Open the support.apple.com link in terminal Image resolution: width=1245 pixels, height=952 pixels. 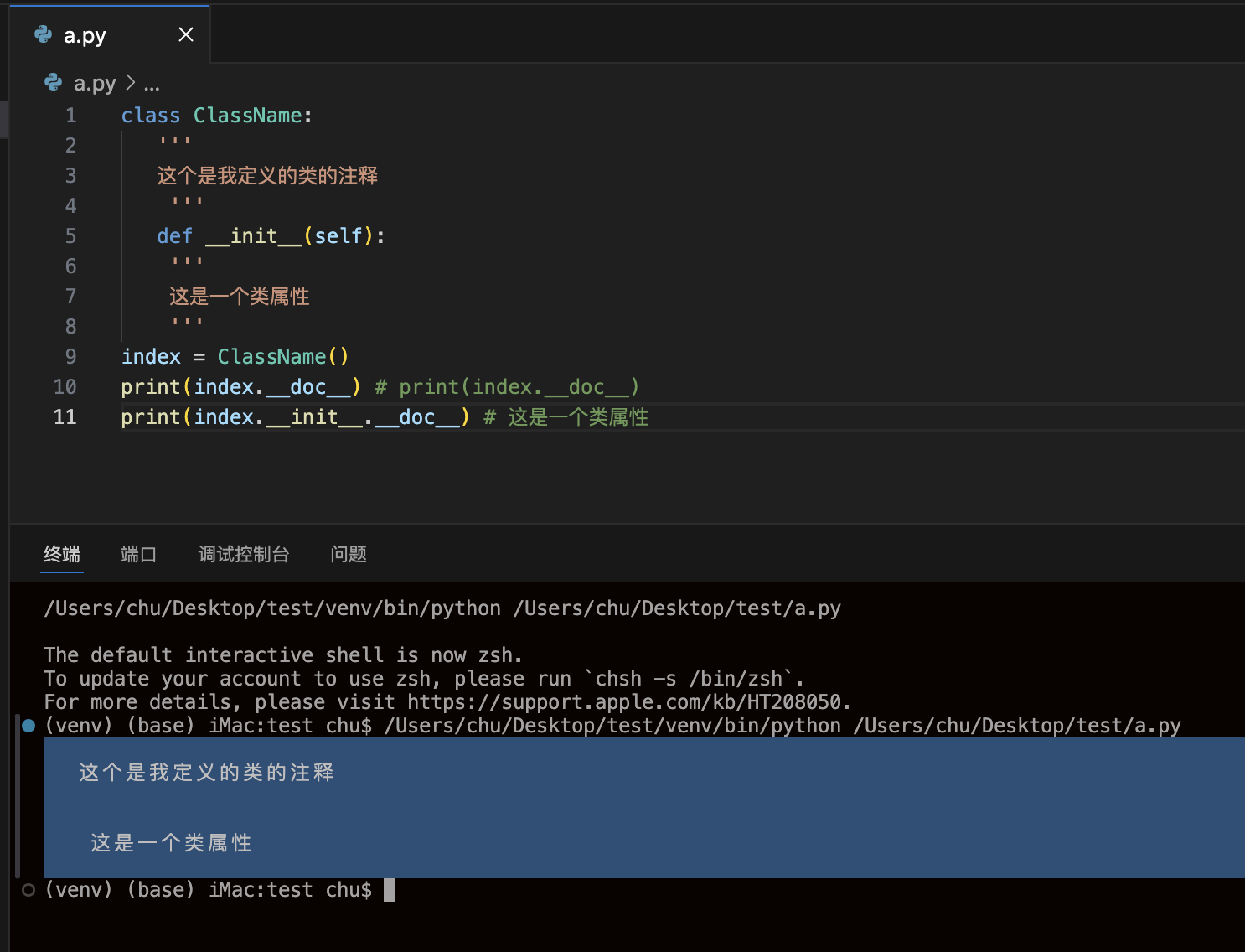627,702
